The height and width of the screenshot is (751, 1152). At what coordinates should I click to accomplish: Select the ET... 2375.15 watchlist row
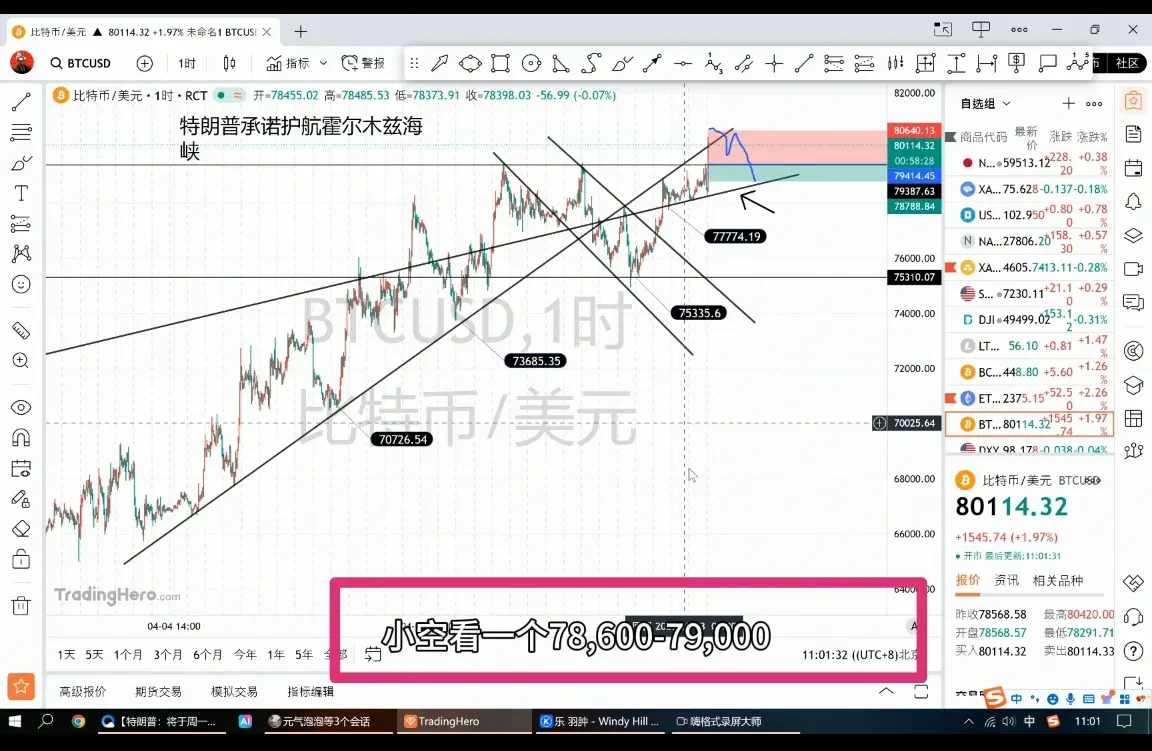tap(1029, 398)
